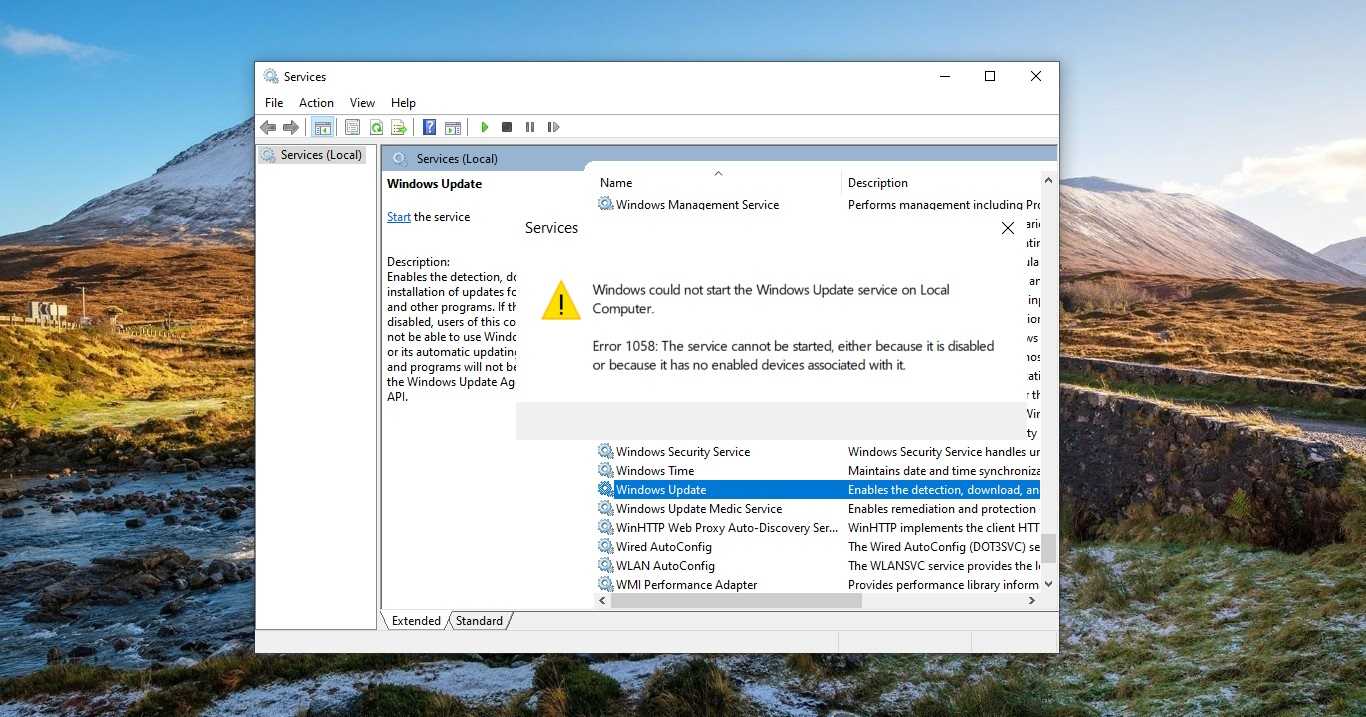
Task: Click the gear icon beside Windows Time
Action: (x=605, y=471)
